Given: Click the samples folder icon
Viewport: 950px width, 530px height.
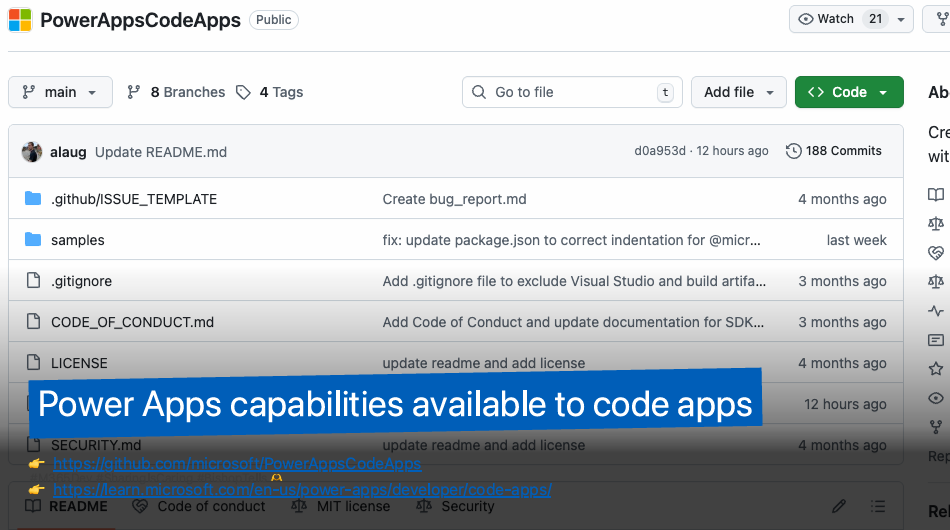Looking at the screenshot, I should click(x=33, y=240).
